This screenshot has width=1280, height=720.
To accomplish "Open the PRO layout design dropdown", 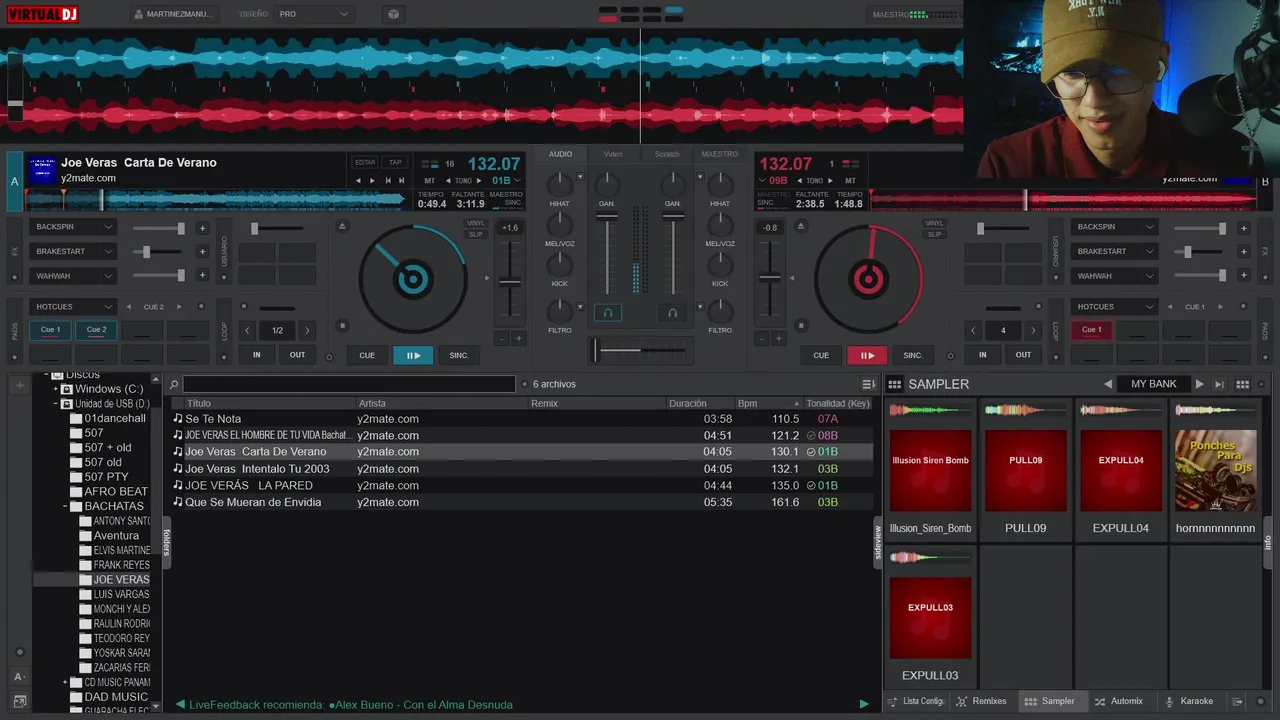I will click(313, 14).
